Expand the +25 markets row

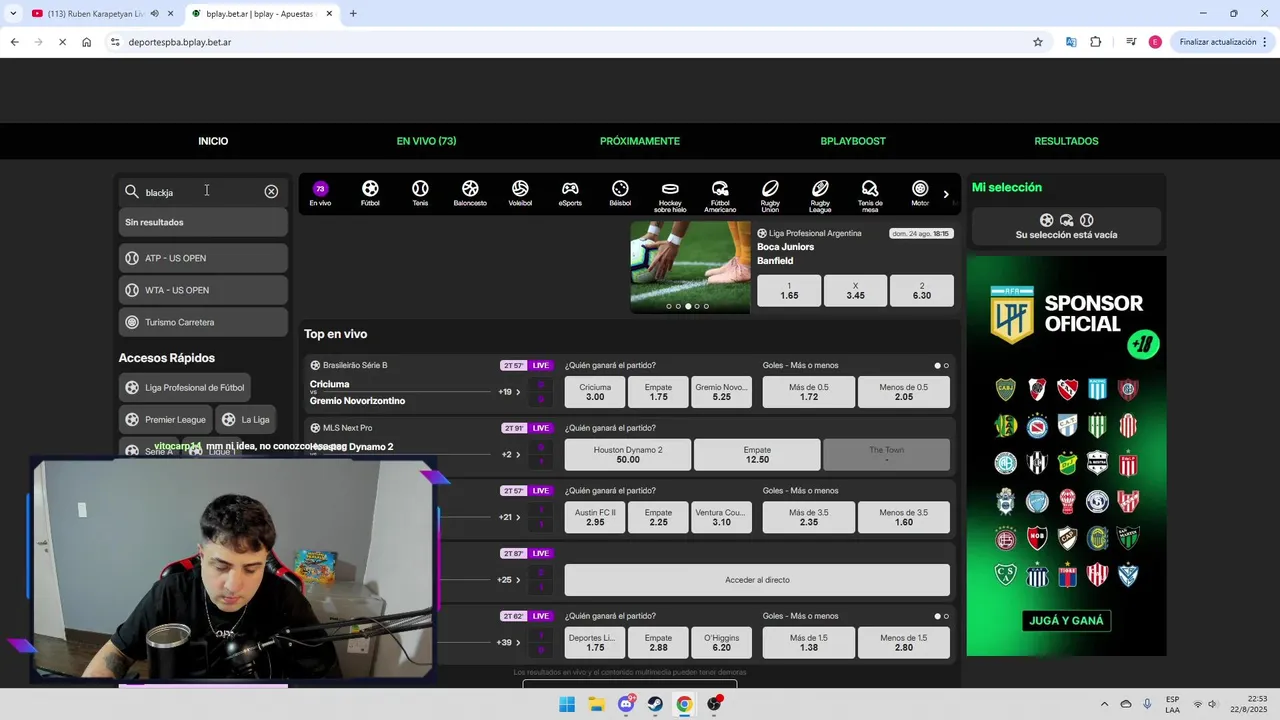click(x=510, y=580)
